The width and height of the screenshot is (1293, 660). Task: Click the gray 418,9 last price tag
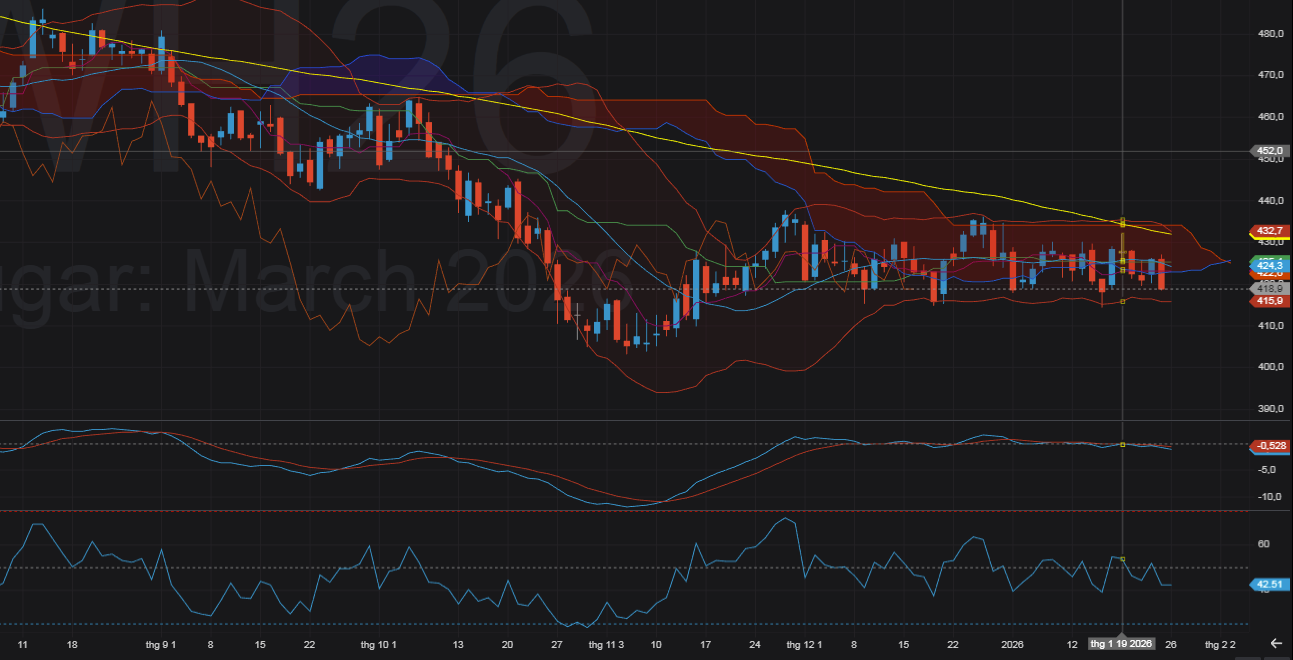point(1270,288)
